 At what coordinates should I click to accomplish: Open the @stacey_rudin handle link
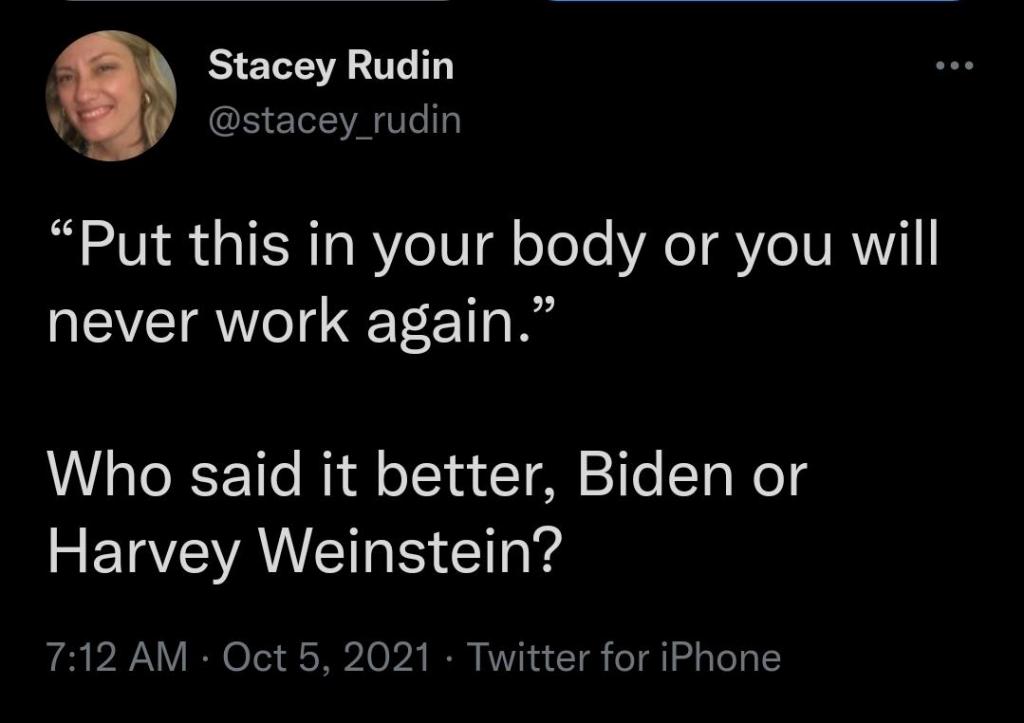pos(334,121)
